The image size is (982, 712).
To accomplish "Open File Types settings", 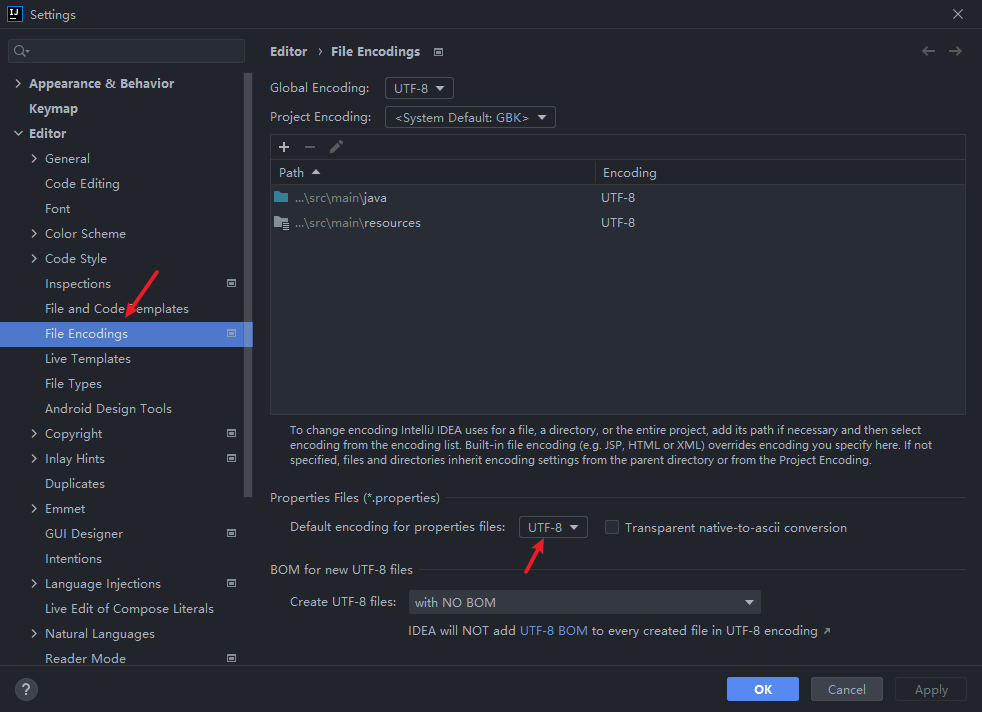I will coord(73,384).
